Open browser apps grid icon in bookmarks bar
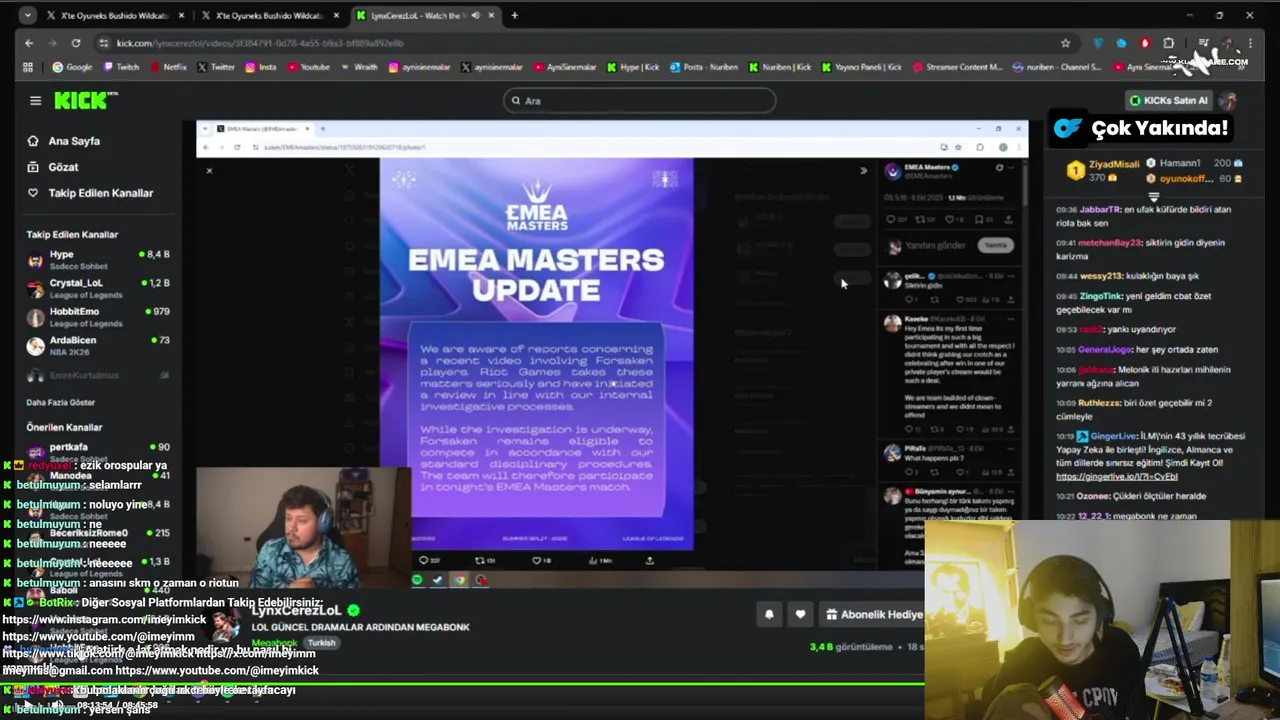Image resolution: width=1280 pixels, height=720 pixels. pyautogui.click(x=28, y=67)
